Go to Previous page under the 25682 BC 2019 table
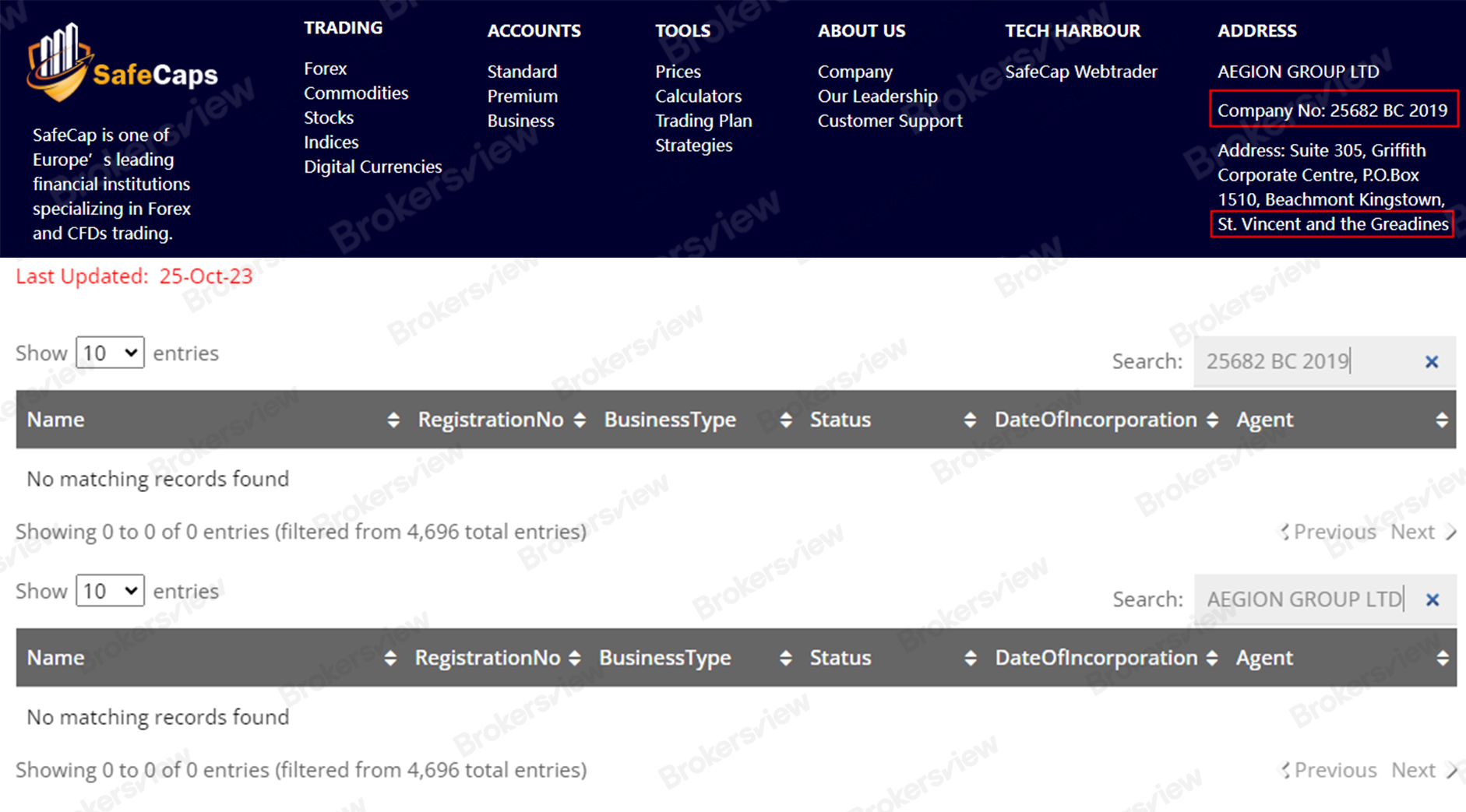This screenshot has width=1466, height=812. point(1329,532)
